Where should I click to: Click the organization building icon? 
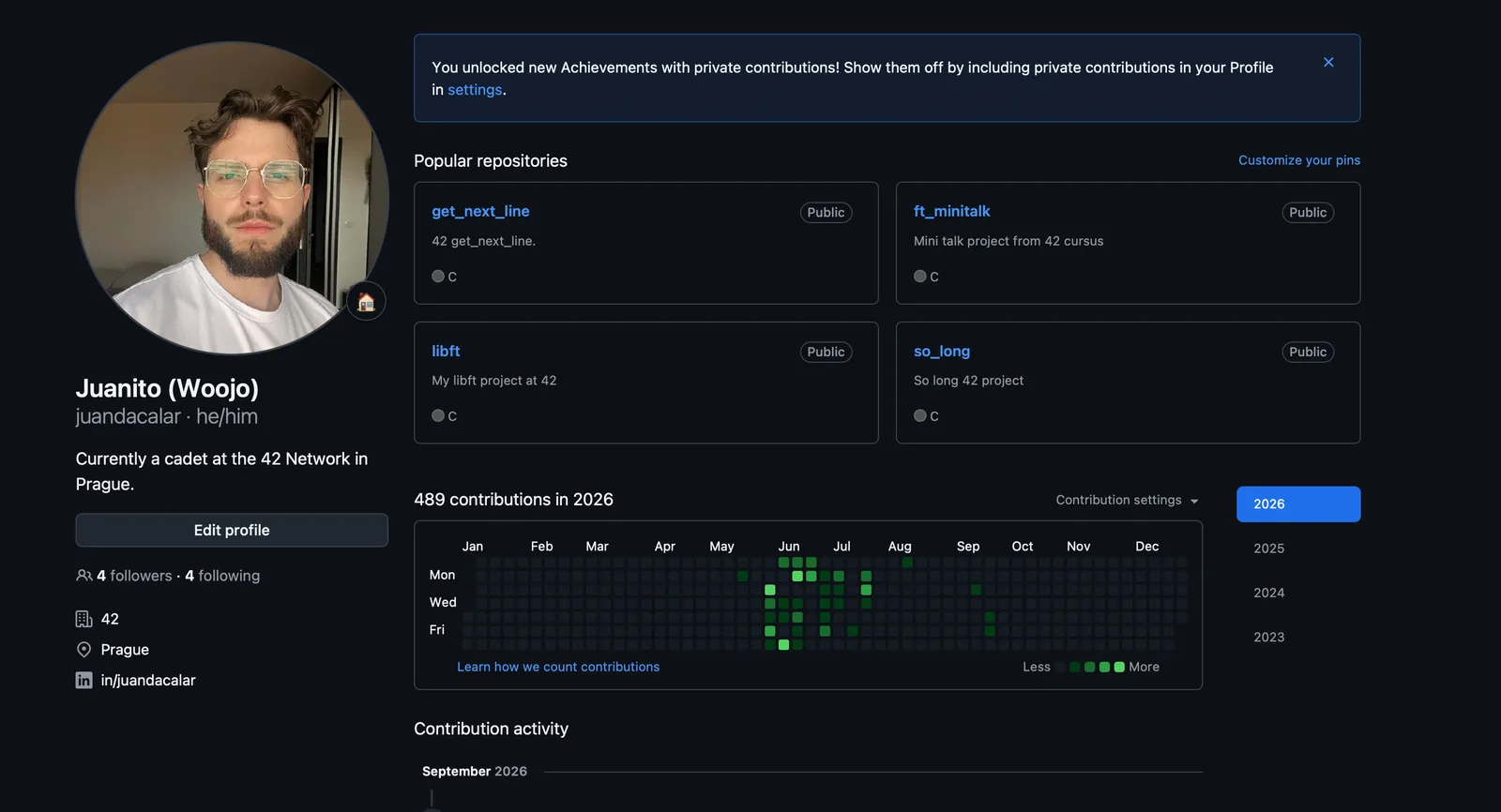point(83,619)
